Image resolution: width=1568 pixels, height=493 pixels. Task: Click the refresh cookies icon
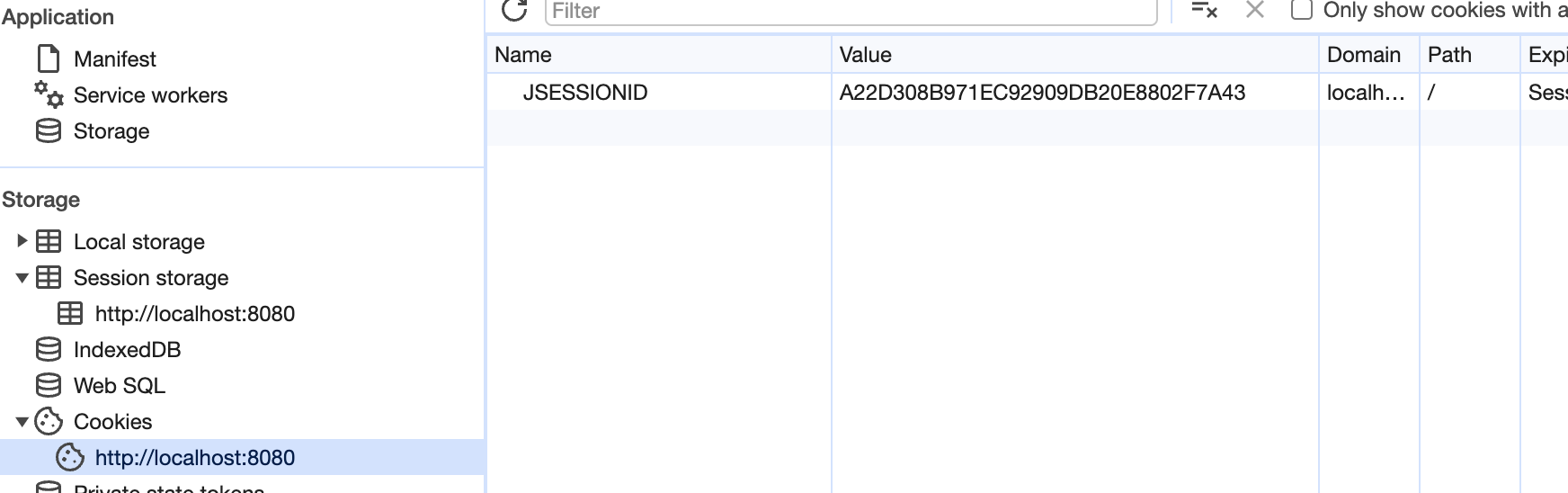[x=514, y=10]
